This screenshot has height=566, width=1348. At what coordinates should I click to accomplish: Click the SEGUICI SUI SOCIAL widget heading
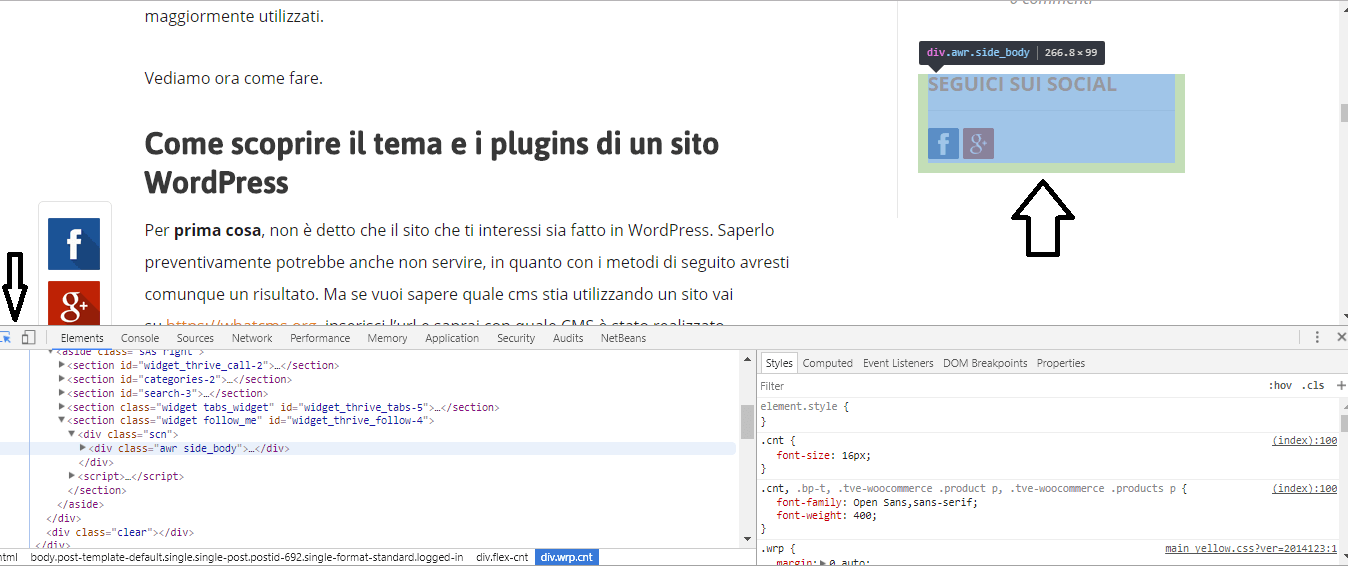[x=1022, y=84]
